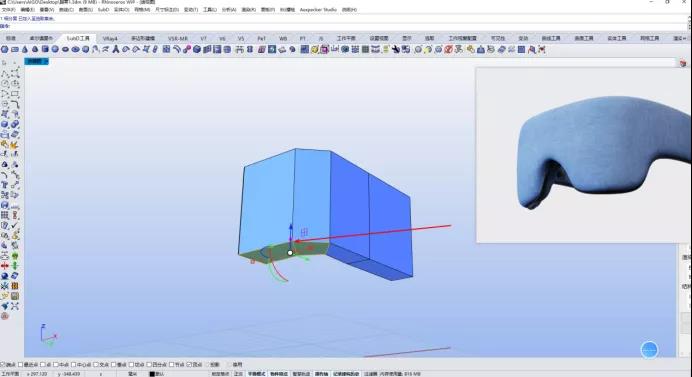Enable the 交点 object snap
The height and width of the screenshot is (377, 692).
[x=96, y=365]
